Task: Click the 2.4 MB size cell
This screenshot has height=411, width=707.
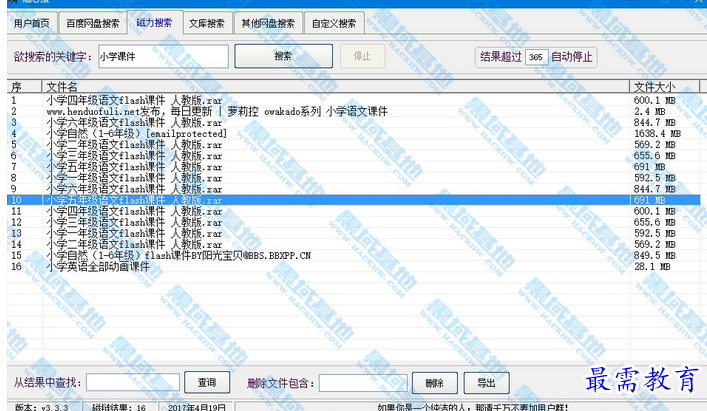Action: [x=649, y=111]
